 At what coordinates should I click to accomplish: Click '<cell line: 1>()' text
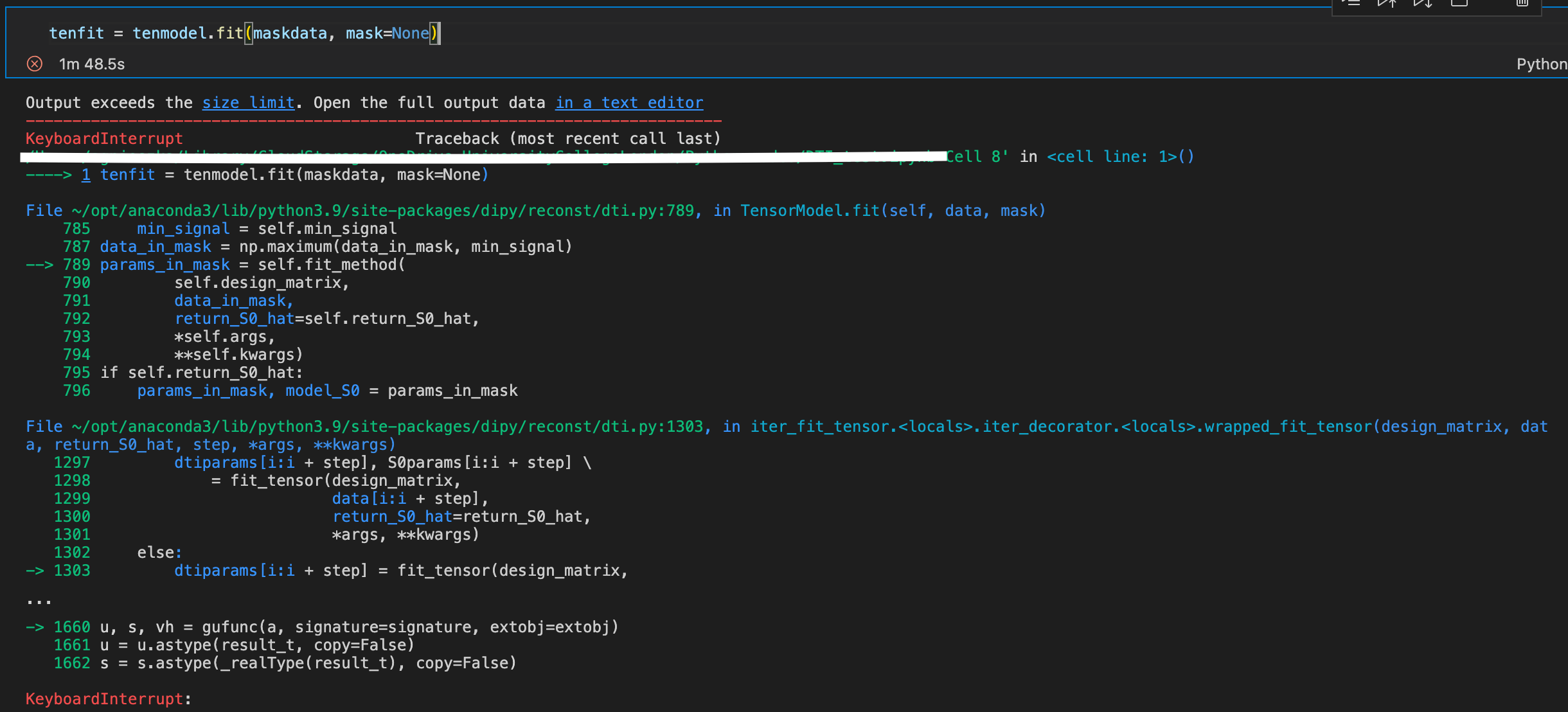pos(1120,157)
